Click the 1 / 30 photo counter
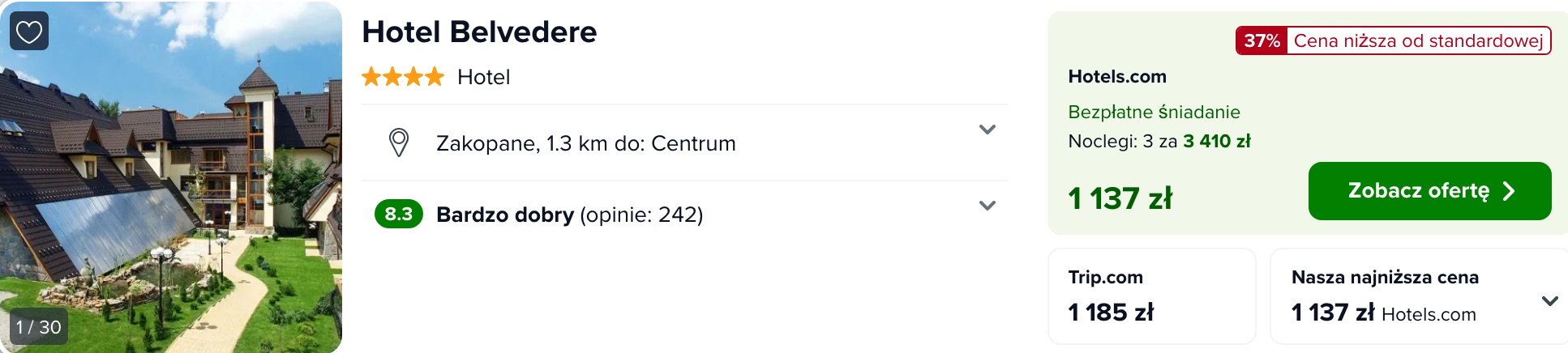The width and height of the screenshot is (1568, 353). (39, 327)
